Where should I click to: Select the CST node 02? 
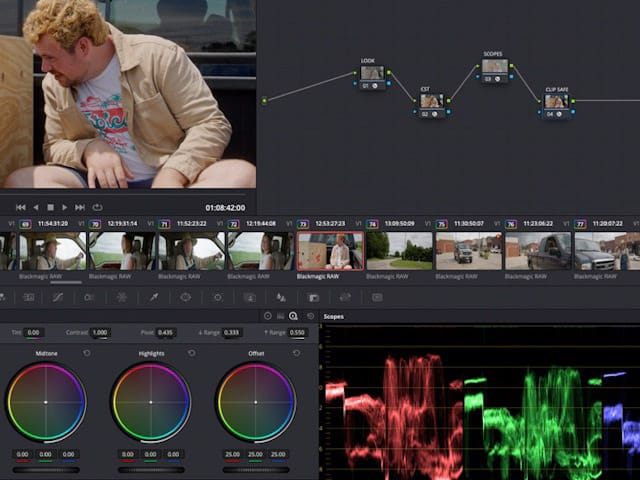[x=431, y=105]
